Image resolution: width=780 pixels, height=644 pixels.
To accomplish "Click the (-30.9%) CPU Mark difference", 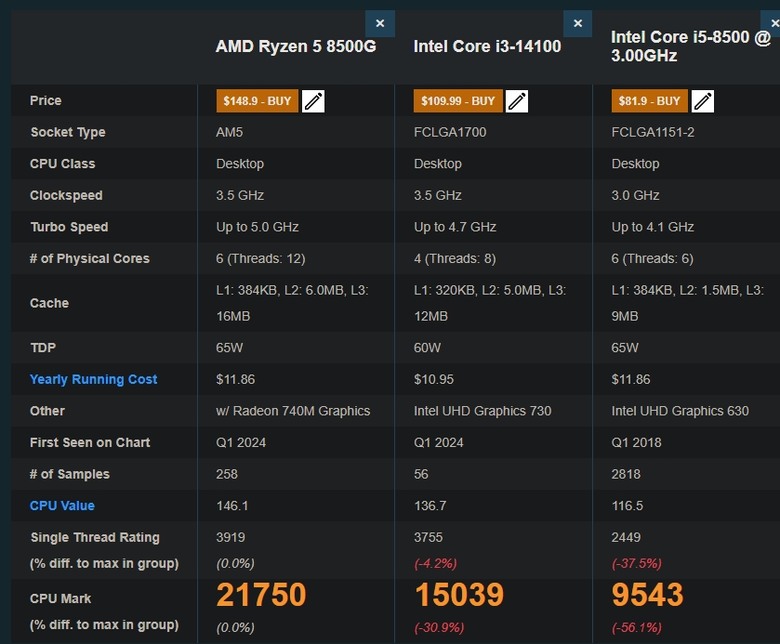I will [x=439, y=628].
